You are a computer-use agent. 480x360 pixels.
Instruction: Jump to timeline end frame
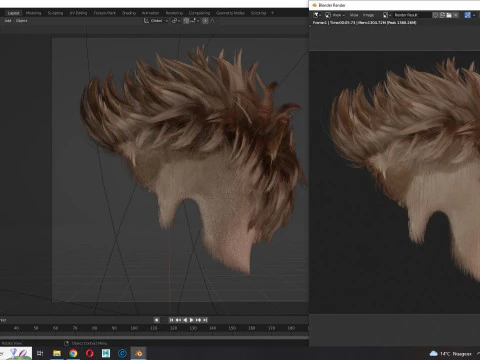(x=205, y=320)
